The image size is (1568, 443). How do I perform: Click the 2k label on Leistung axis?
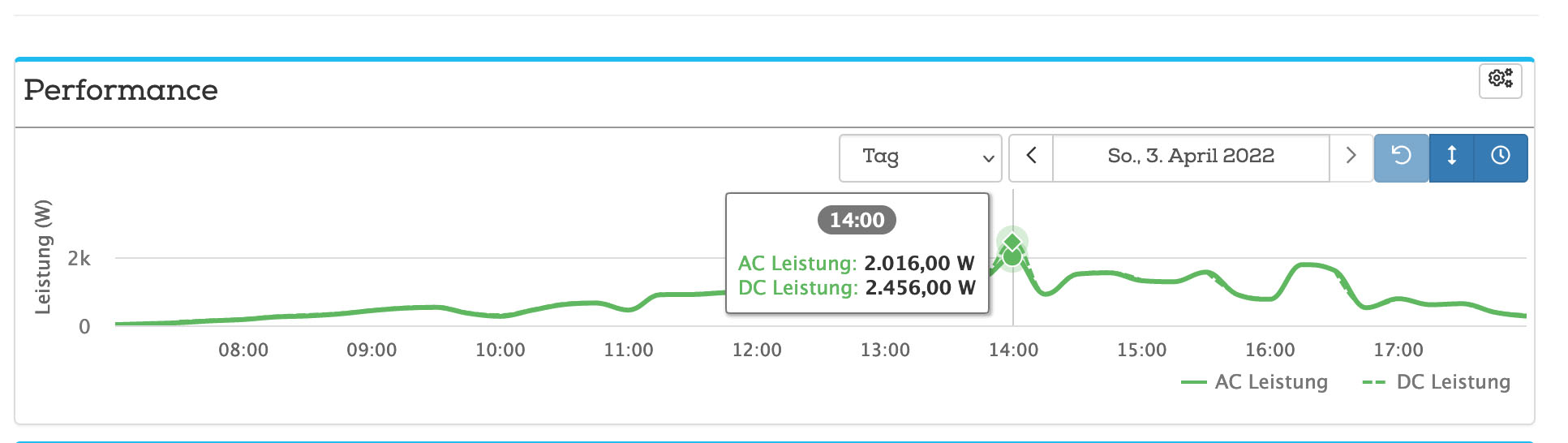pyautogui.click(x=79, y=259)
